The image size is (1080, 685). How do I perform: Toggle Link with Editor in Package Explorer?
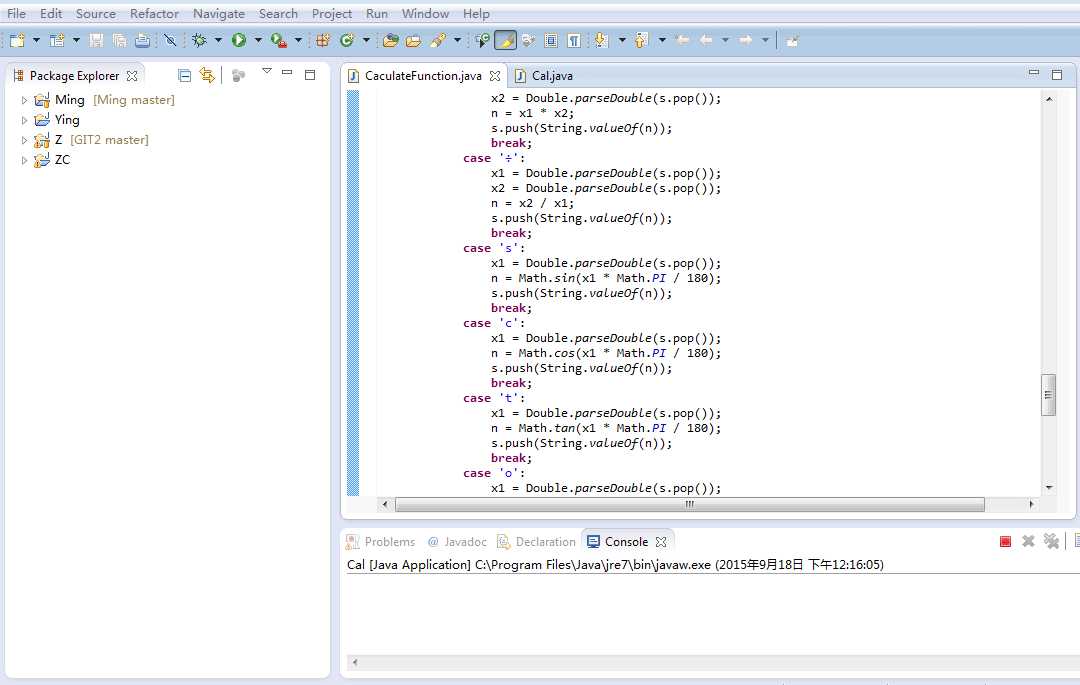(x=207, y=75)
